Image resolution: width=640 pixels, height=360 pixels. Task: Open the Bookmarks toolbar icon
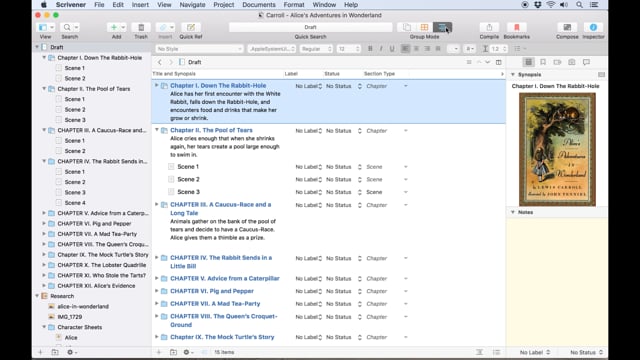click(x=516, y=27)
